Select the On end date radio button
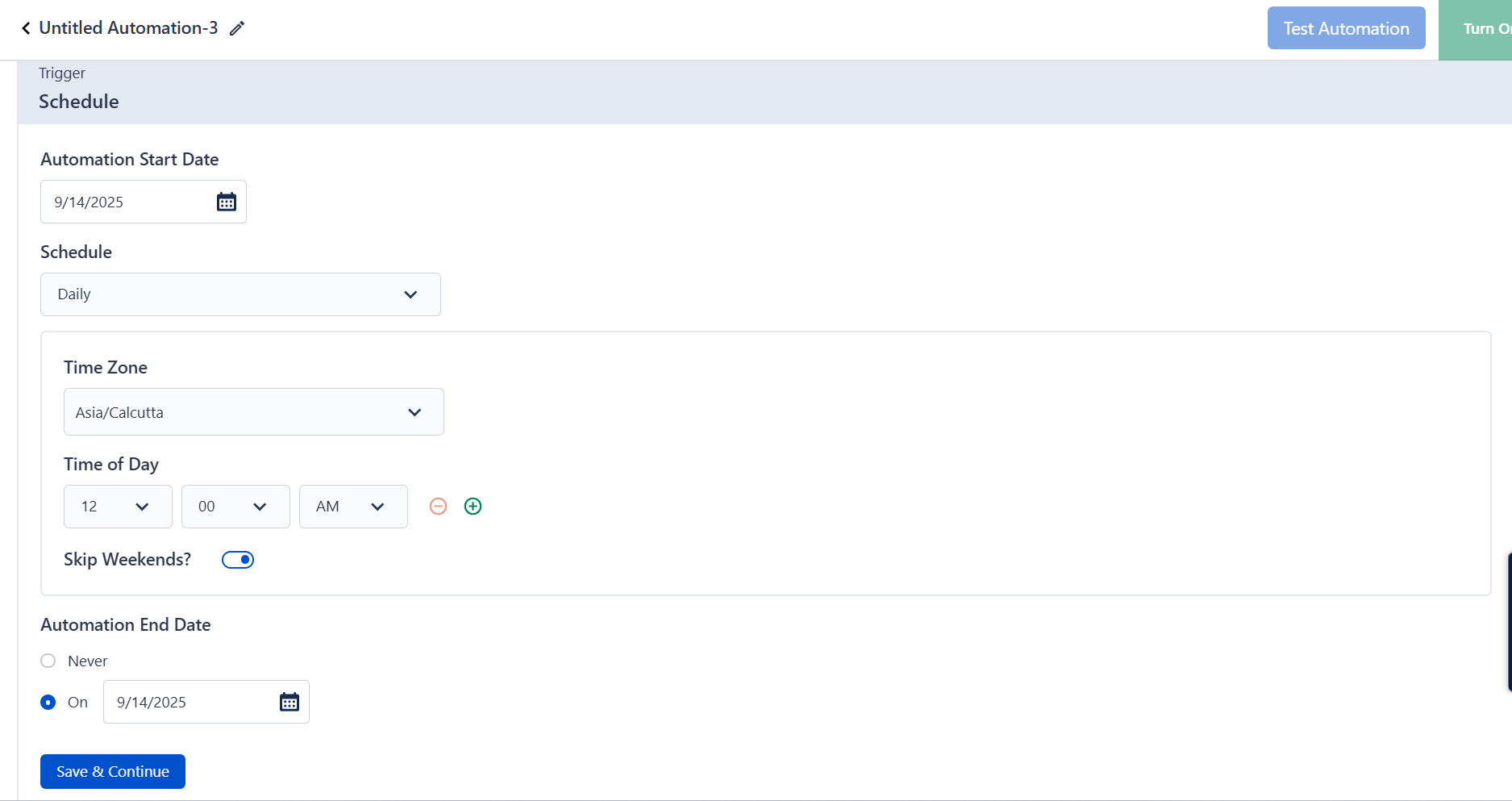This screenshot has width=1512, height=801. pyautogui.click(x=48, y=702)
